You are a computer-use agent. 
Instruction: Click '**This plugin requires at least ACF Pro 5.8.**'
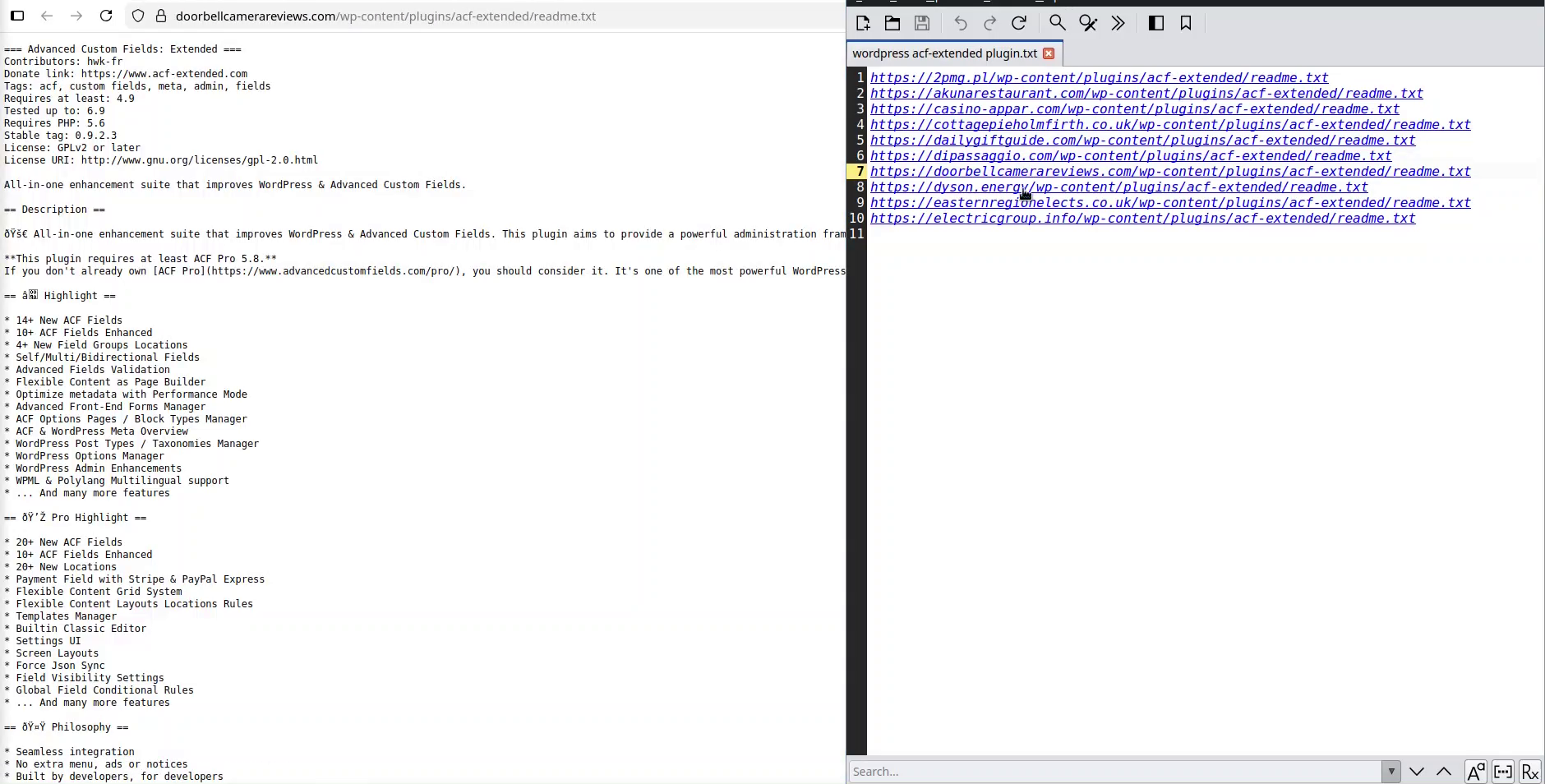point(141,259)
